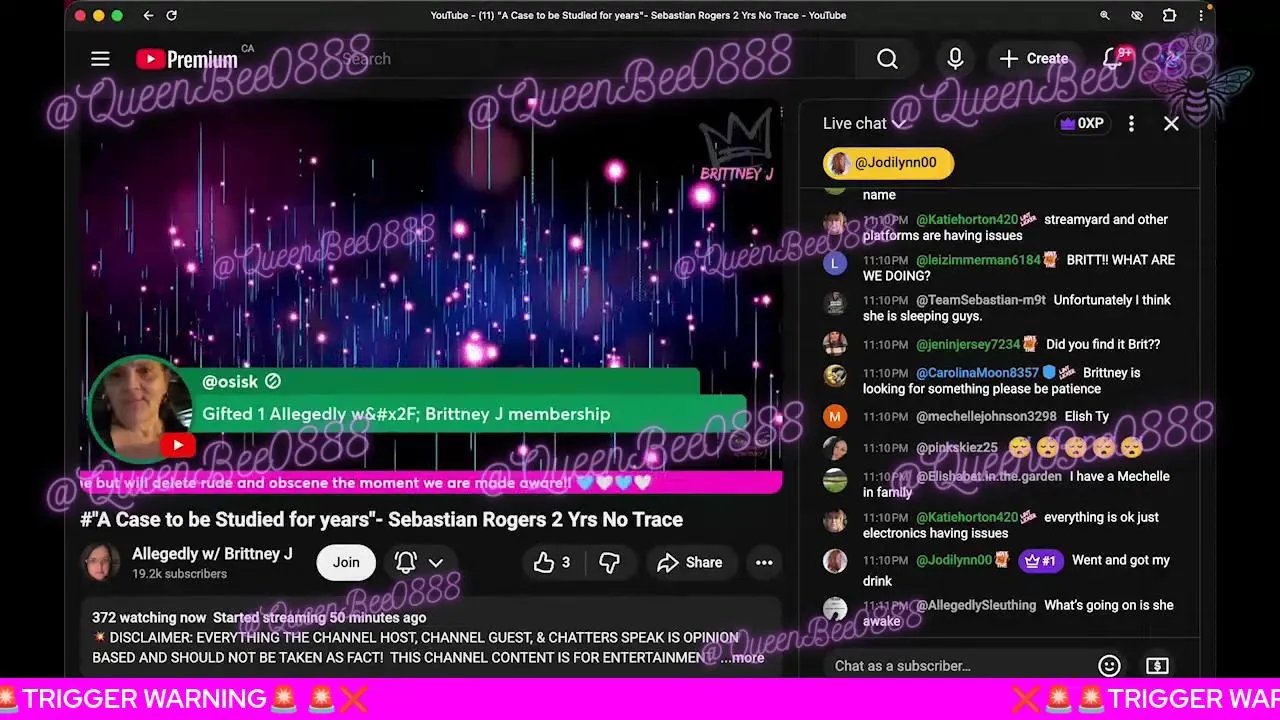Click '372 watching now' text
The image size is (1280, 720).
(149, 618)
